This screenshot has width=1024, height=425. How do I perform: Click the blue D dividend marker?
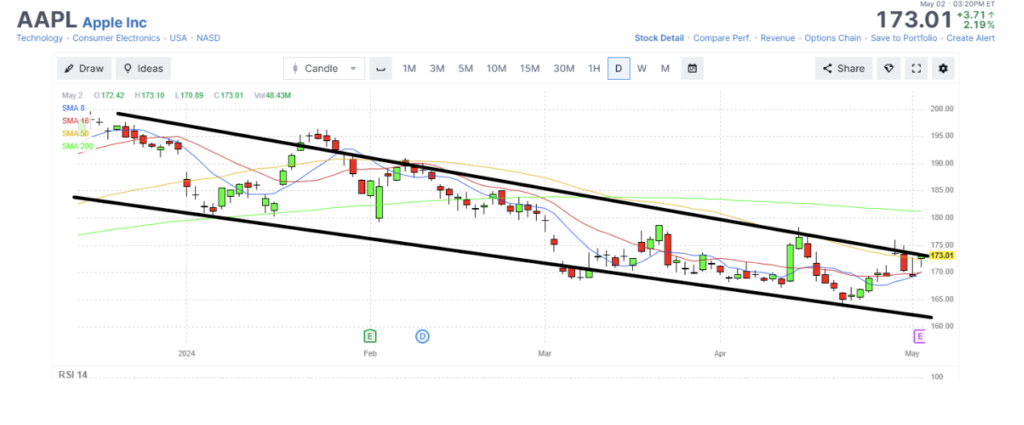point(423,336)
